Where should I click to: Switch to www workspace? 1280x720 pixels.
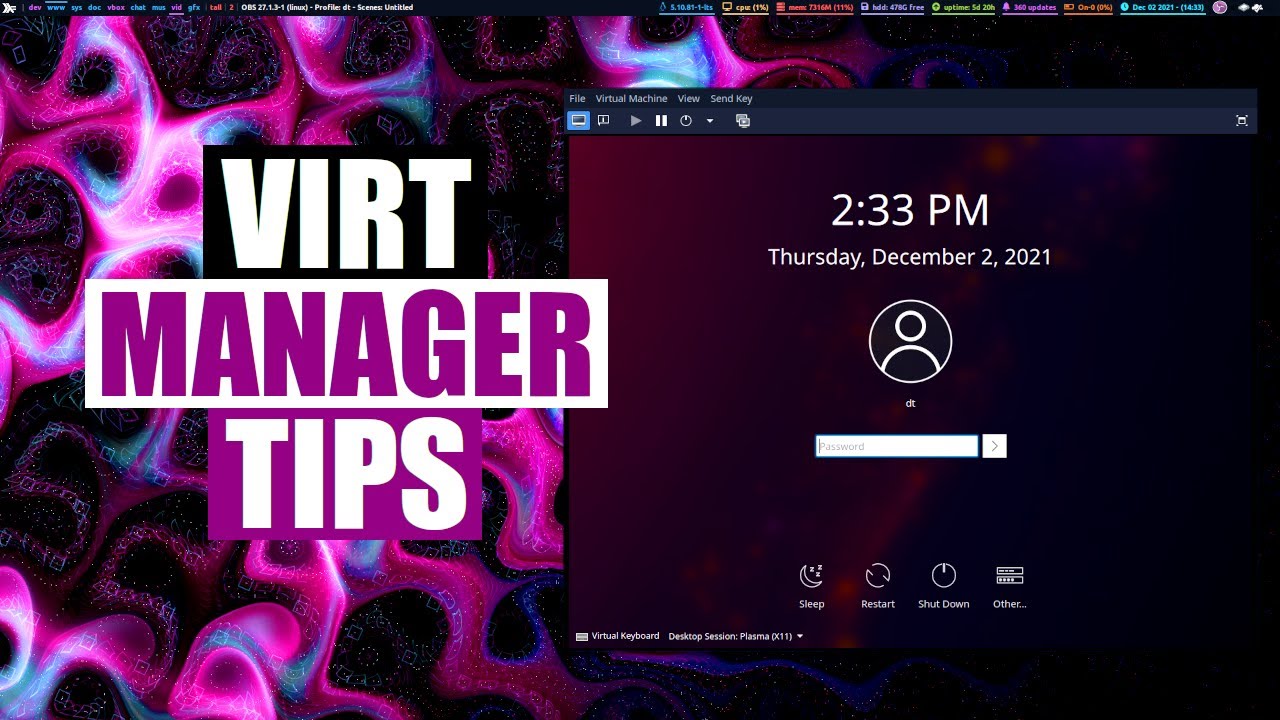coord(56,7)
